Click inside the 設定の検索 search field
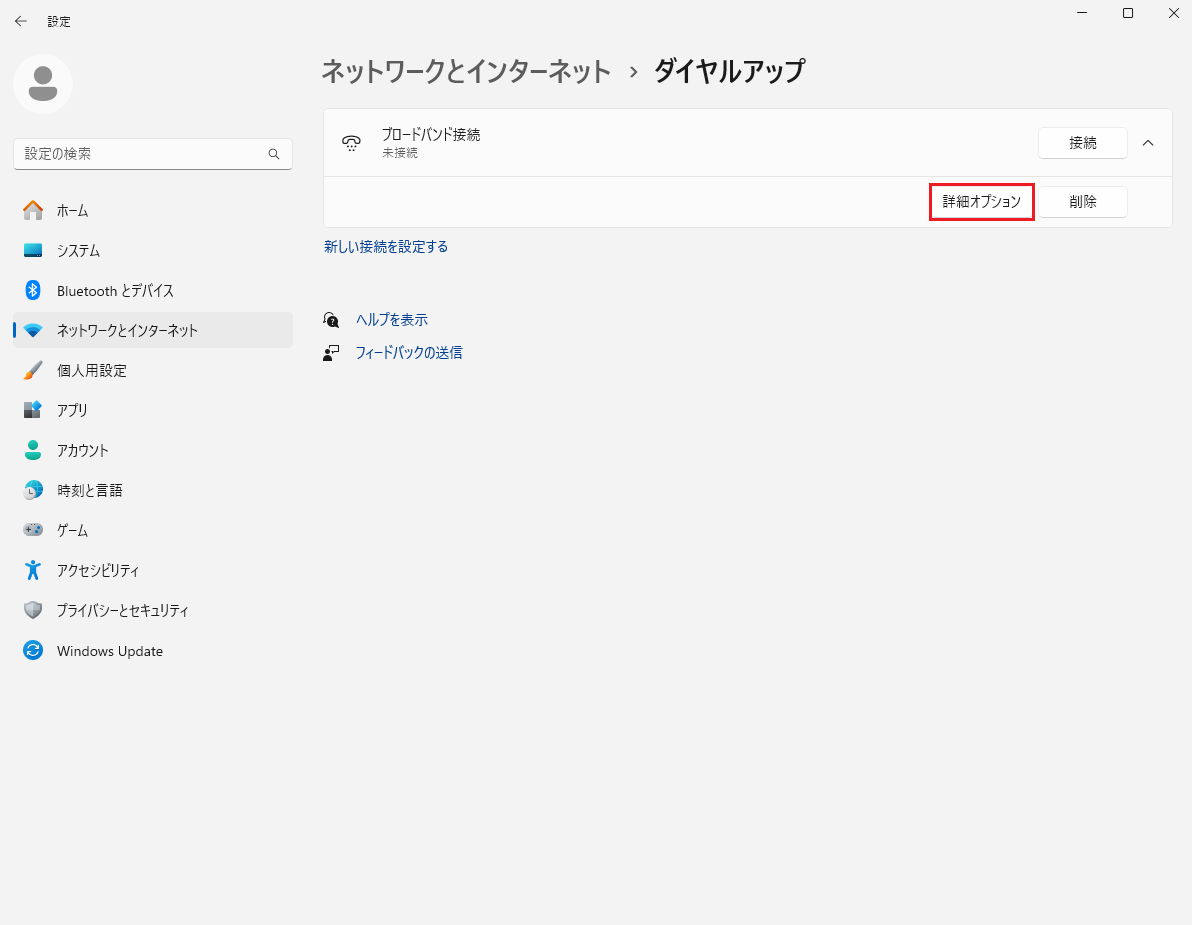The width and height of the screenshot is (1192, 925). click(x=152, y=154)
